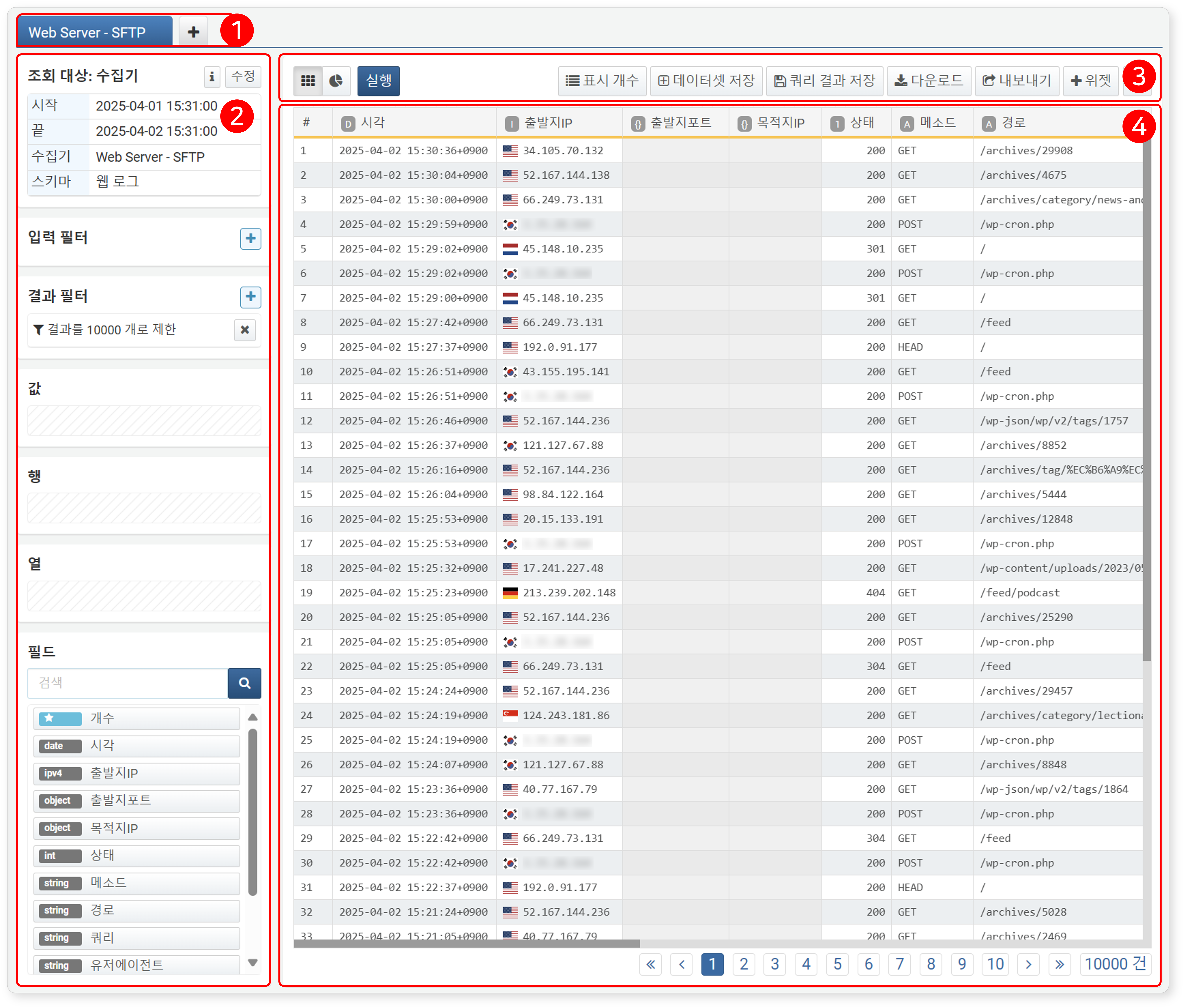Click field list scroll up arrow

click(x=253, y=717)
